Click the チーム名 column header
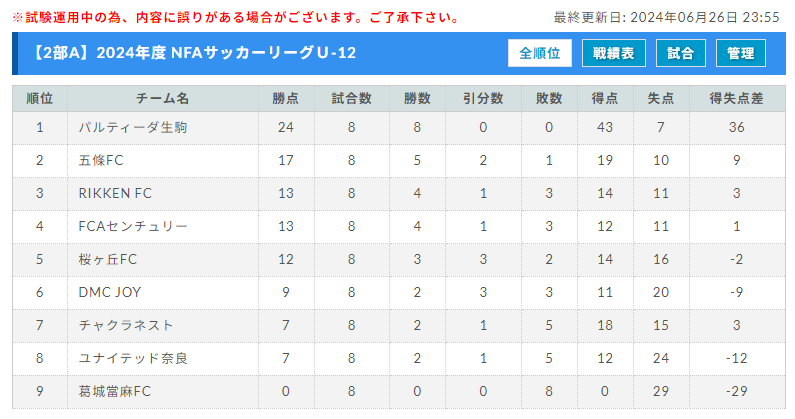 point(162,98)
